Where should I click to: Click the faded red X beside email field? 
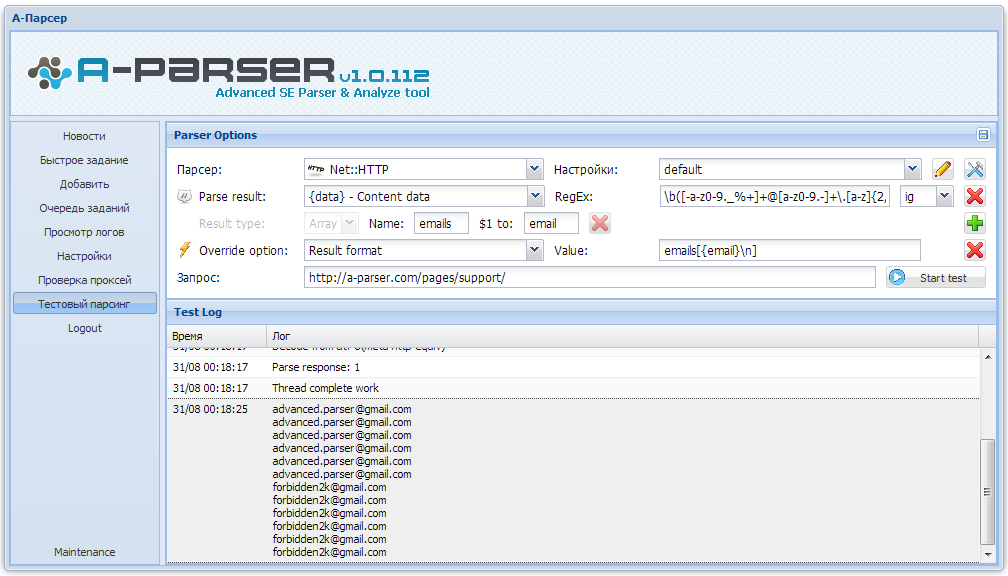[600, 224]
